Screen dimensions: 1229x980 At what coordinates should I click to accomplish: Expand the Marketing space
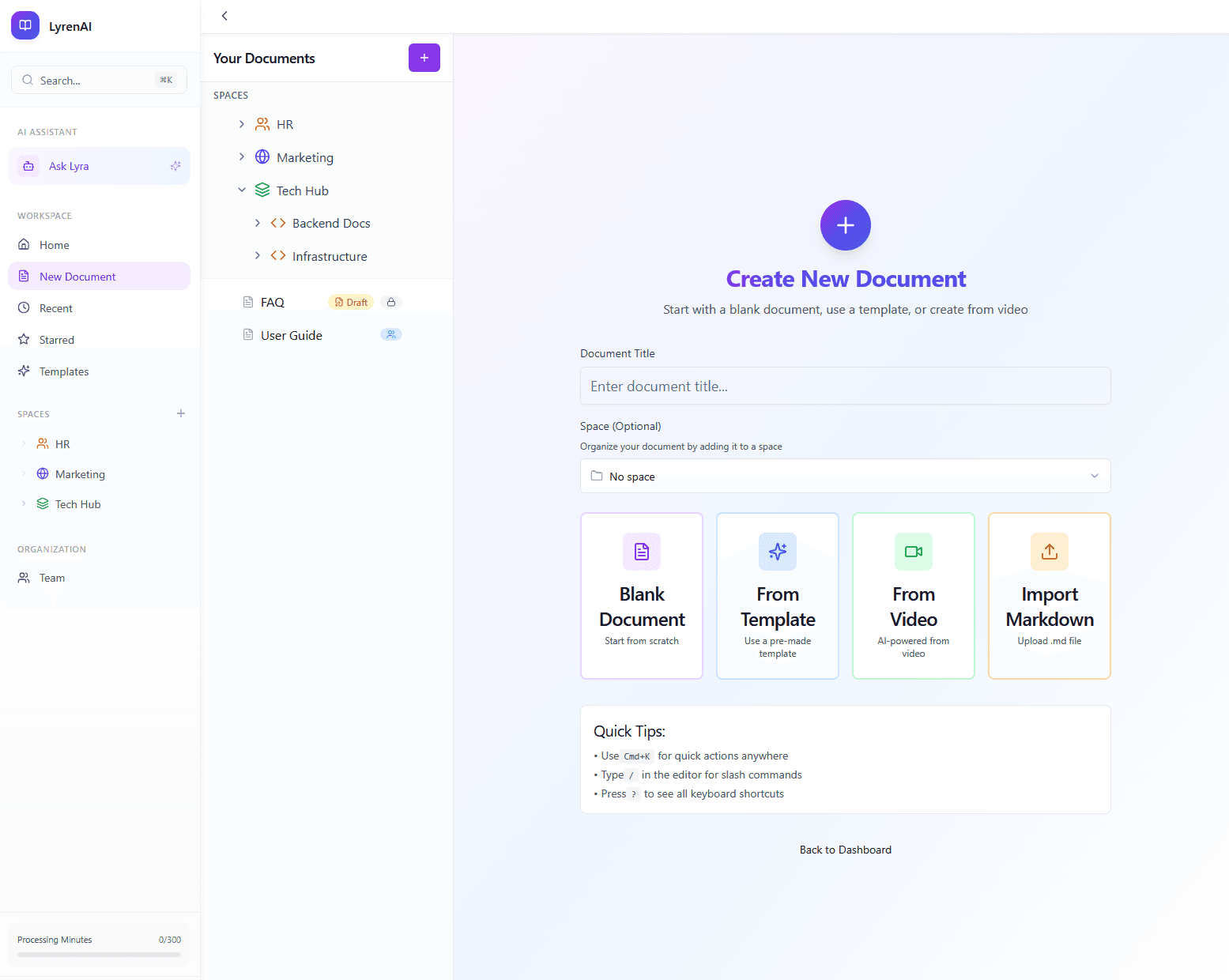(x=242, y=156)
